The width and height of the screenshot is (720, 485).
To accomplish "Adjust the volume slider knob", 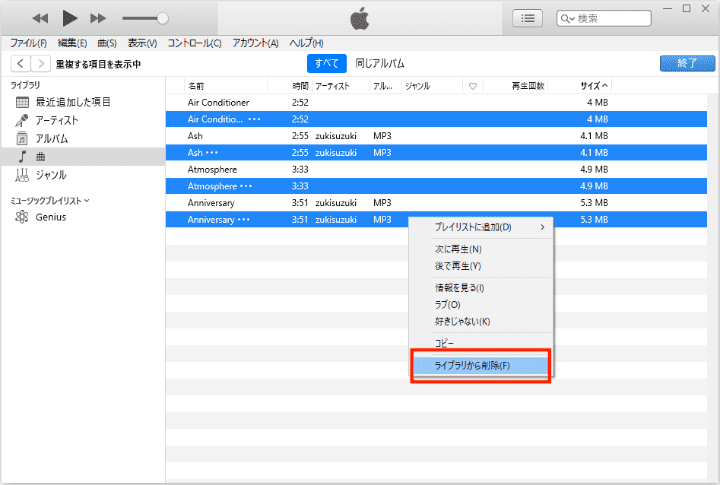I will [162, 18].
